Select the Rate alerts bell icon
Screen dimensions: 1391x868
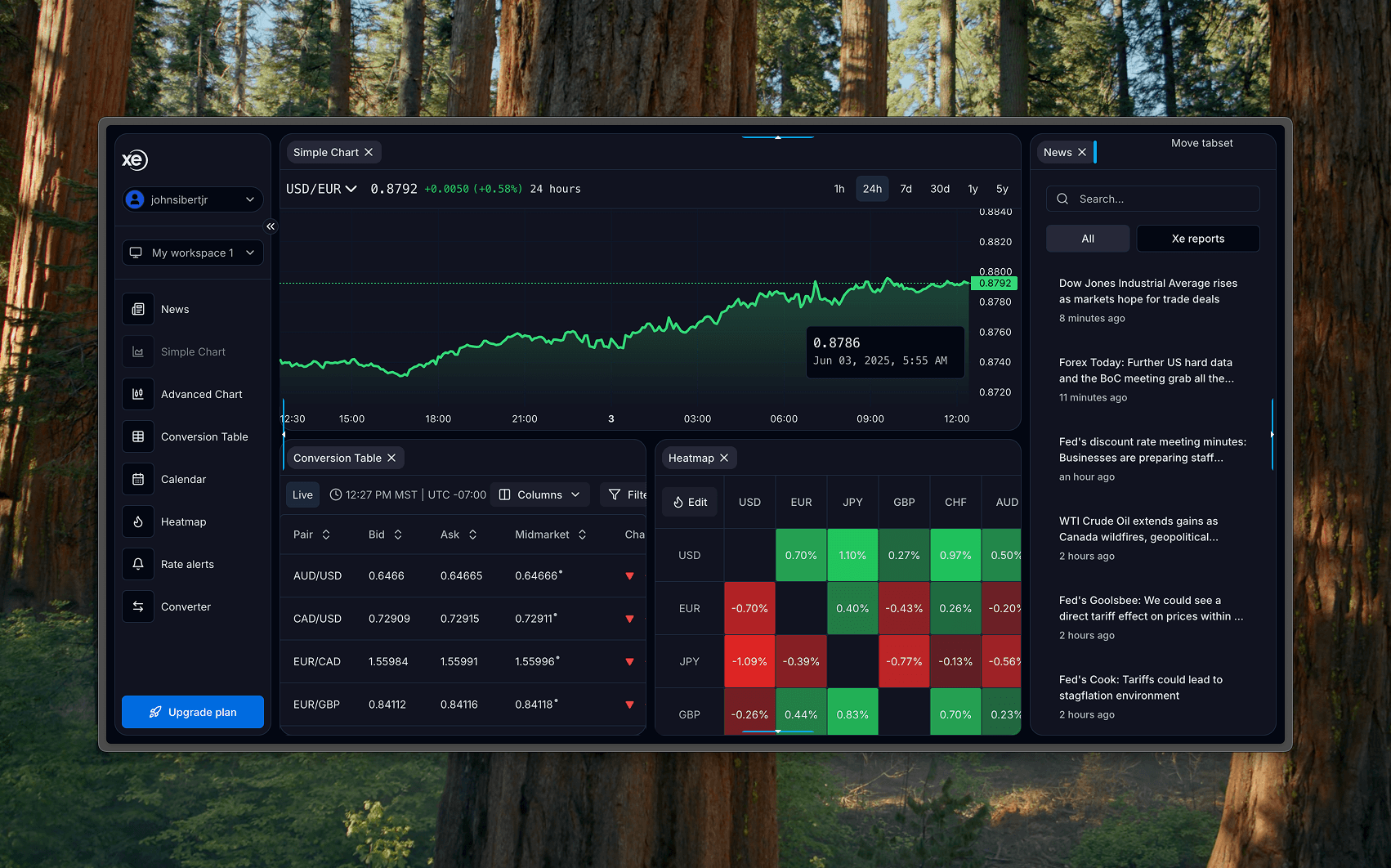(x=137, y=564)
